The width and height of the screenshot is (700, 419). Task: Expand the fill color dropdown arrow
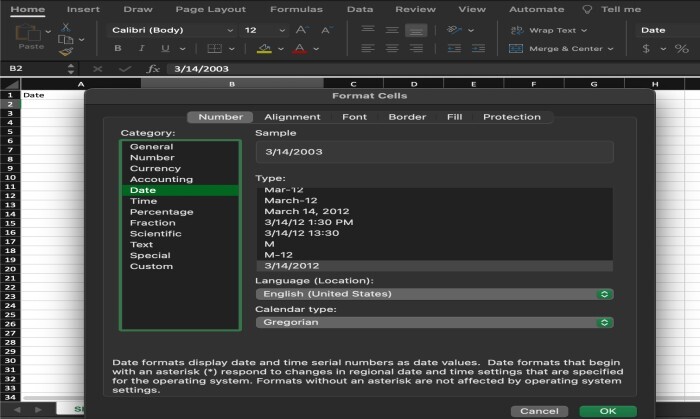pyautogui.click(x=281, y=49)
